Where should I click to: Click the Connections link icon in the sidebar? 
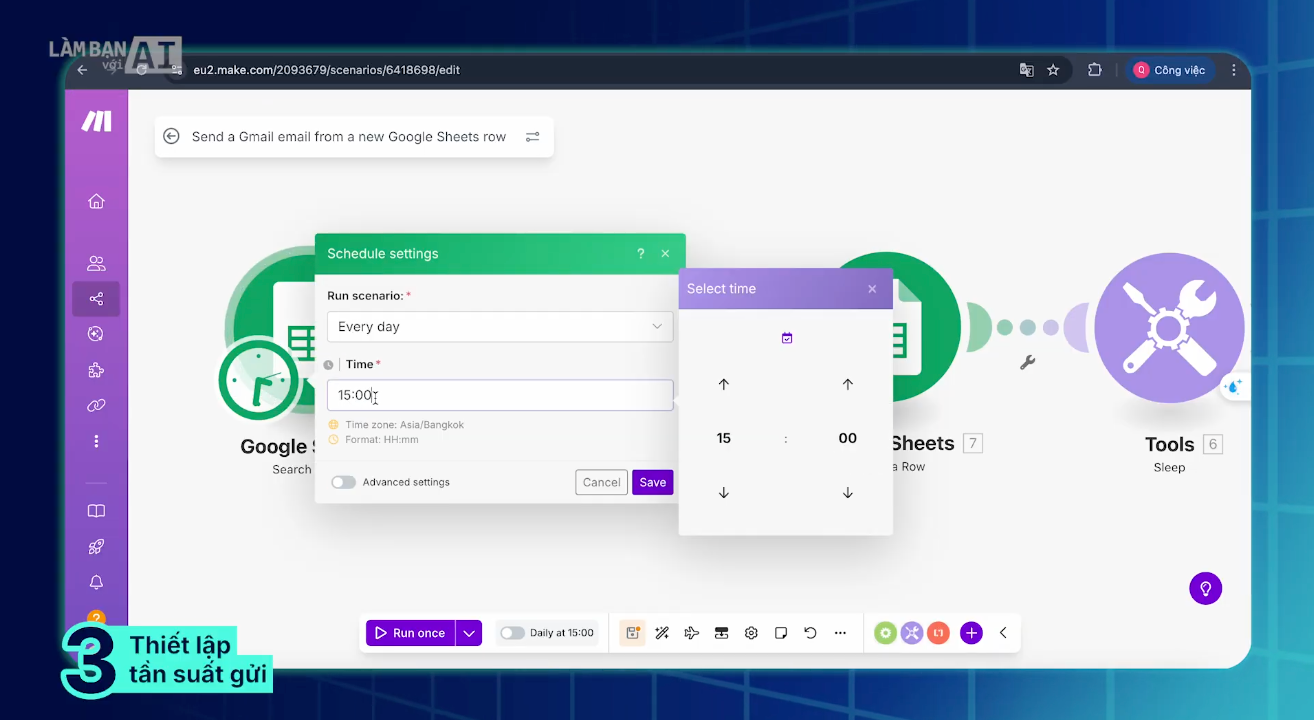(96, 406)
